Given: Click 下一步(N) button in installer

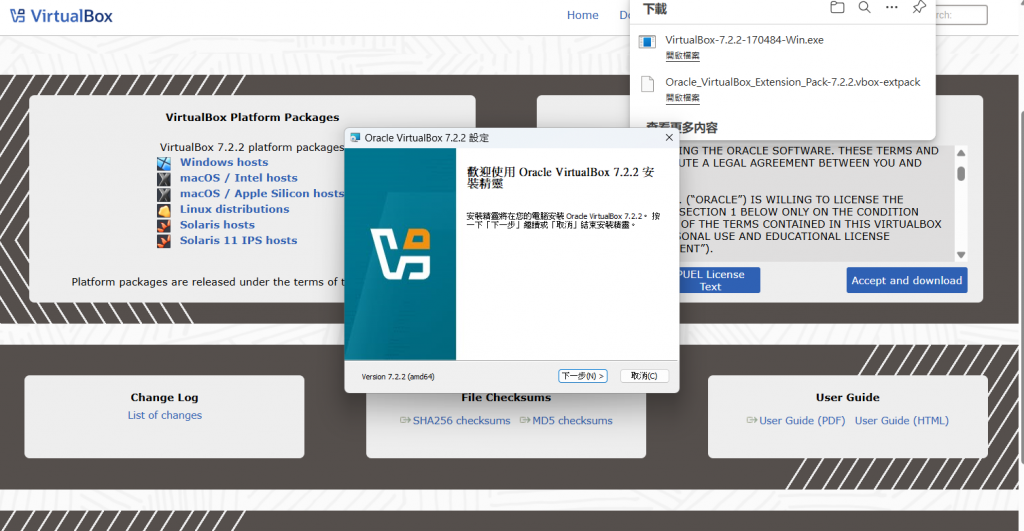Looking at the screenshot, I should pos(583,376).
